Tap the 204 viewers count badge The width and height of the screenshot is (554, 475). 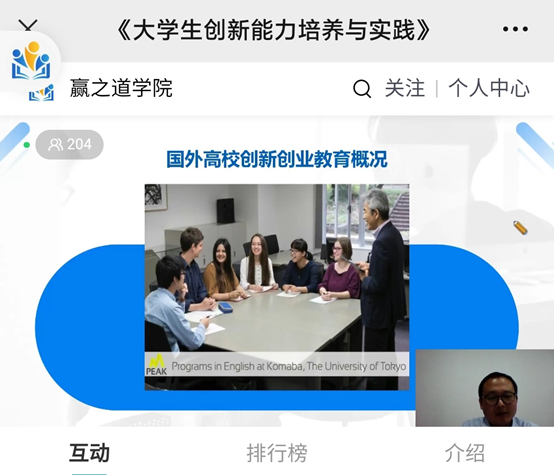[70, 145]
